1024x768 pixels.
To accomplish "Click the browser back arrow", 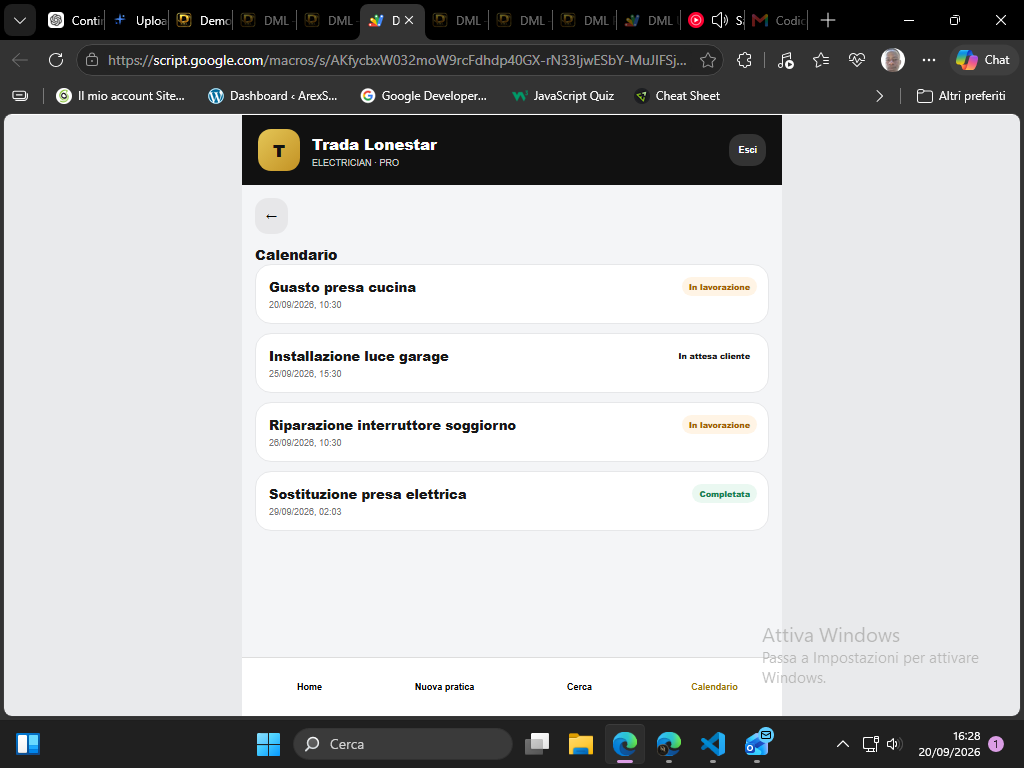I will tap(20, 60).
